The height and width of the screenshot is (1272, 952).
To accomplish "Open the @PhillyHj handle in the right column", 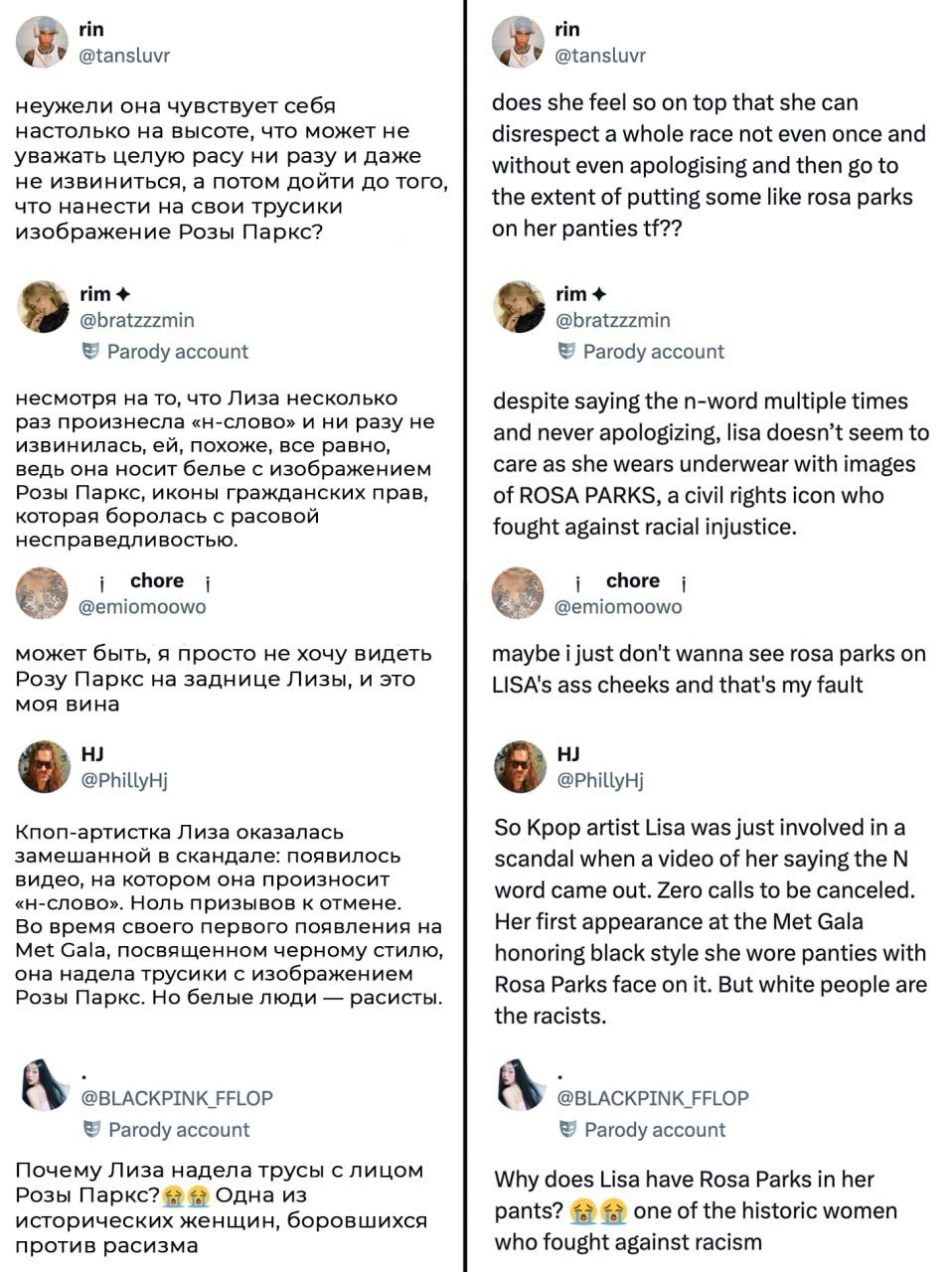I will (600, 780).
